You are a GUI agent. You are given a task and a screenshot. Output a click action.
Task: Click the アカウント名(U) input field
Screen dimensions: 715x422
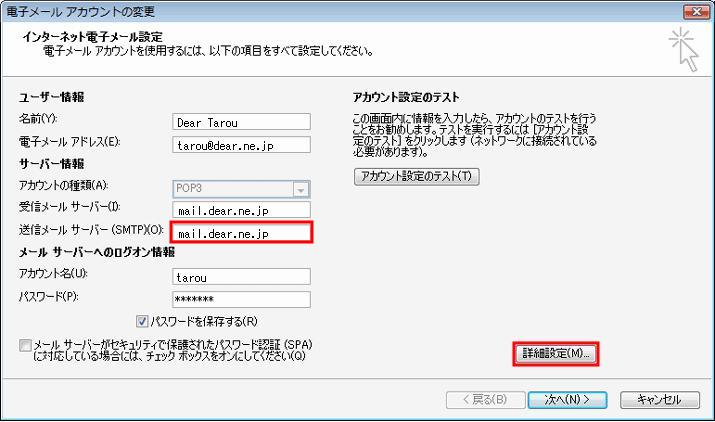[x=241, y=276]
